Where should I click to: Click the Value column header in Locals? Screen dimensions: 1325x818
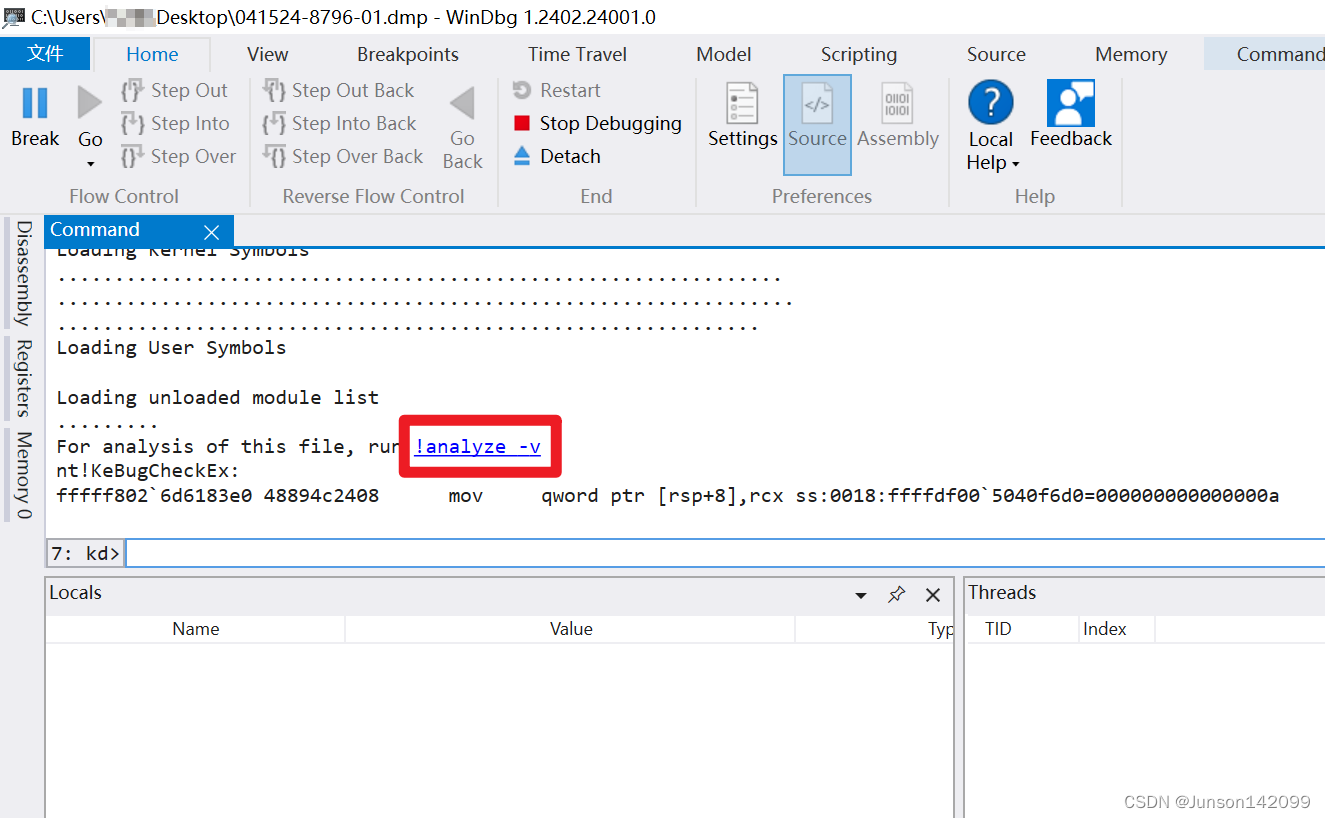pos(571,629)
